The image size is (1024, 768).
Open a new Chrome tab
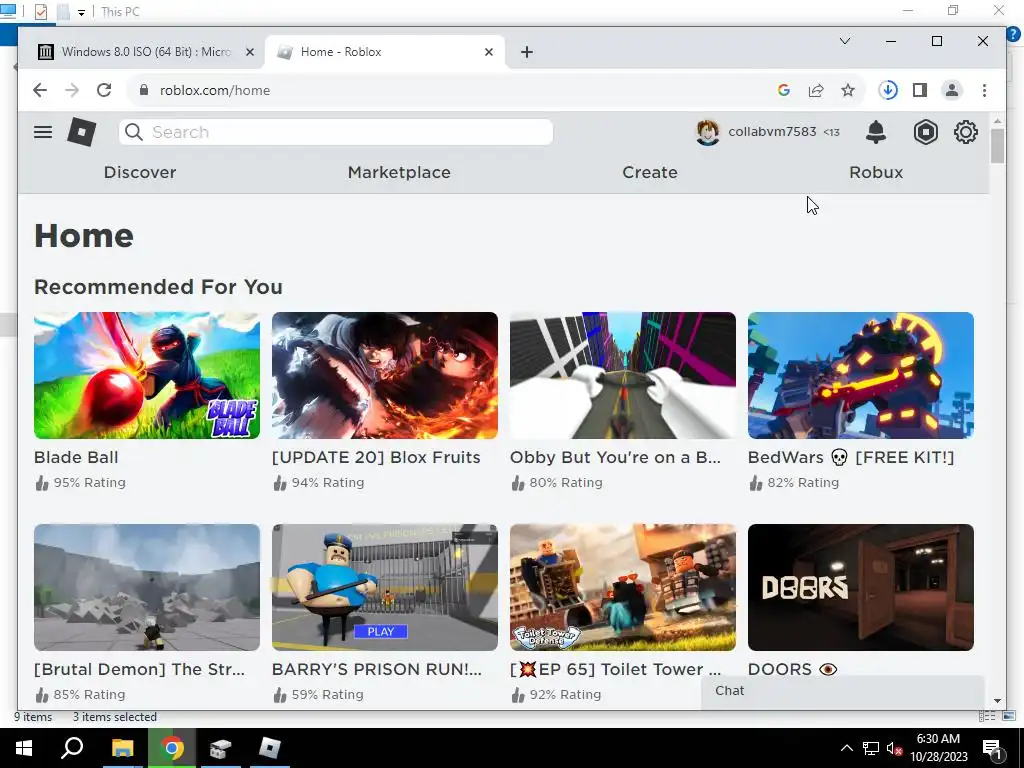point(526,52)
